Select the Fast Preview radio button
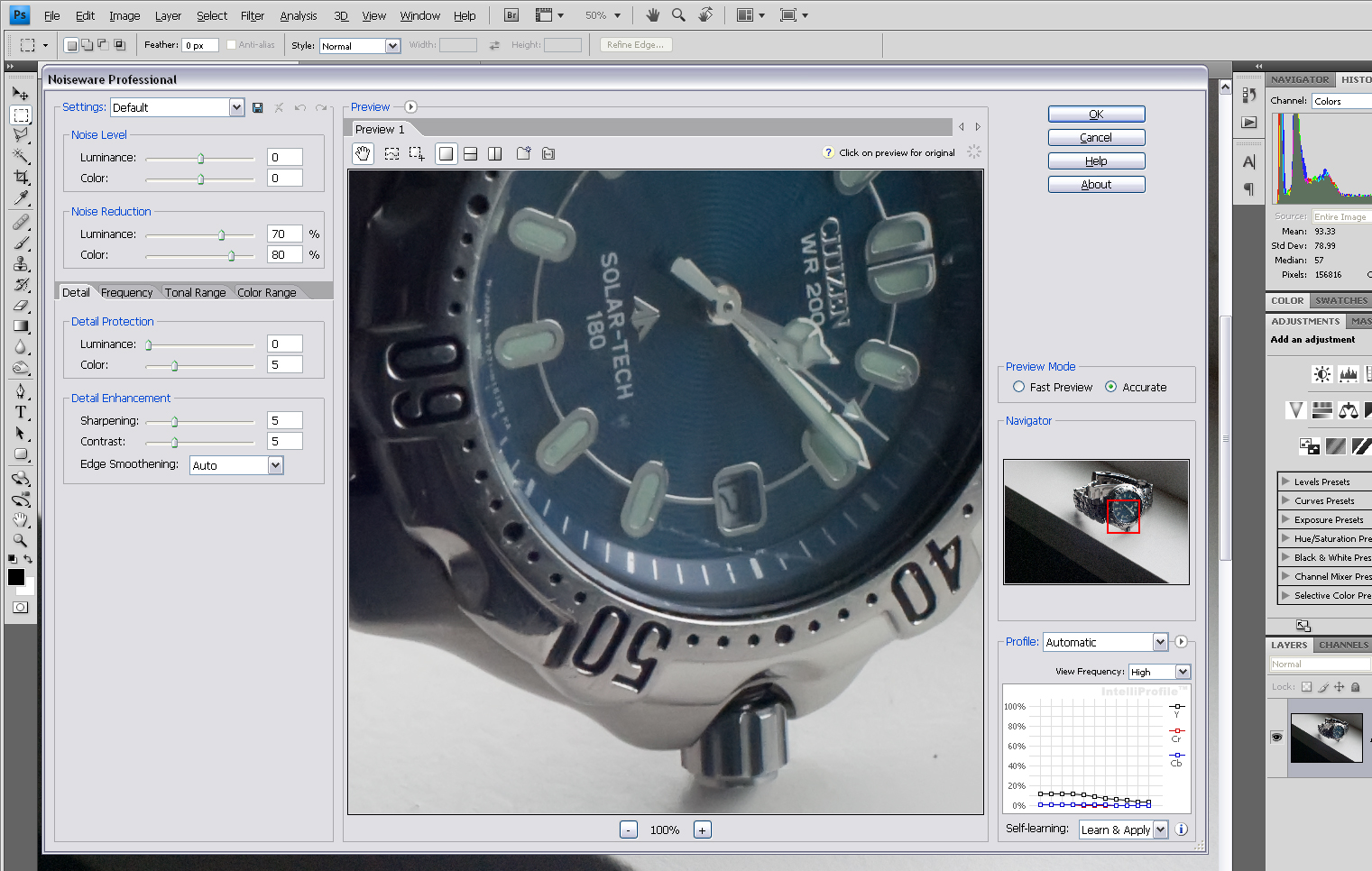This screenshot has height=871, width=1372. pos(1018,387)
